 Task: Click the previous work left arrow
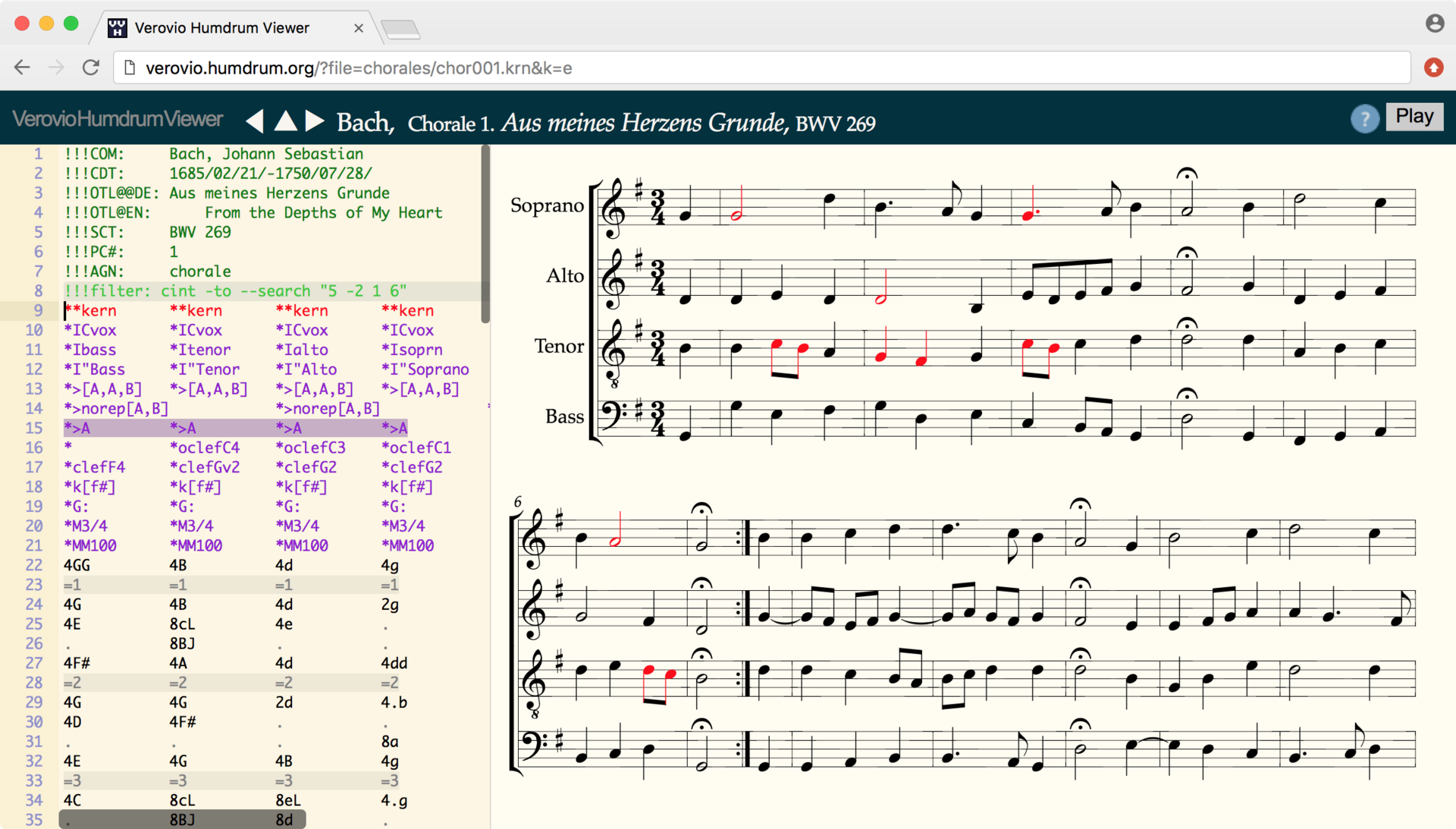(x=256, y=121)
